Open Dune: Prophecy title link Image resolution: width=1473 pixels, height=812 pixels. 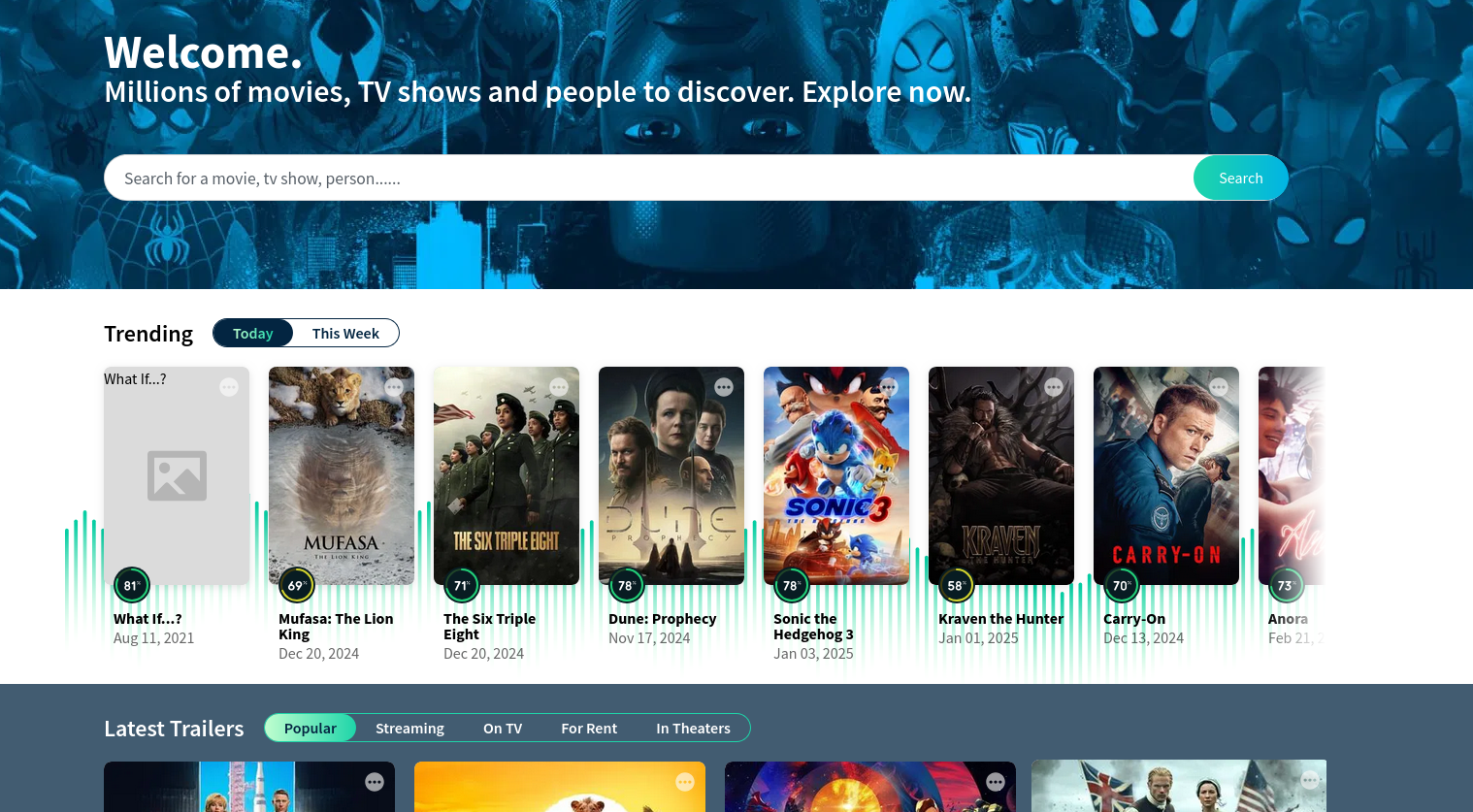coord(662,619)
